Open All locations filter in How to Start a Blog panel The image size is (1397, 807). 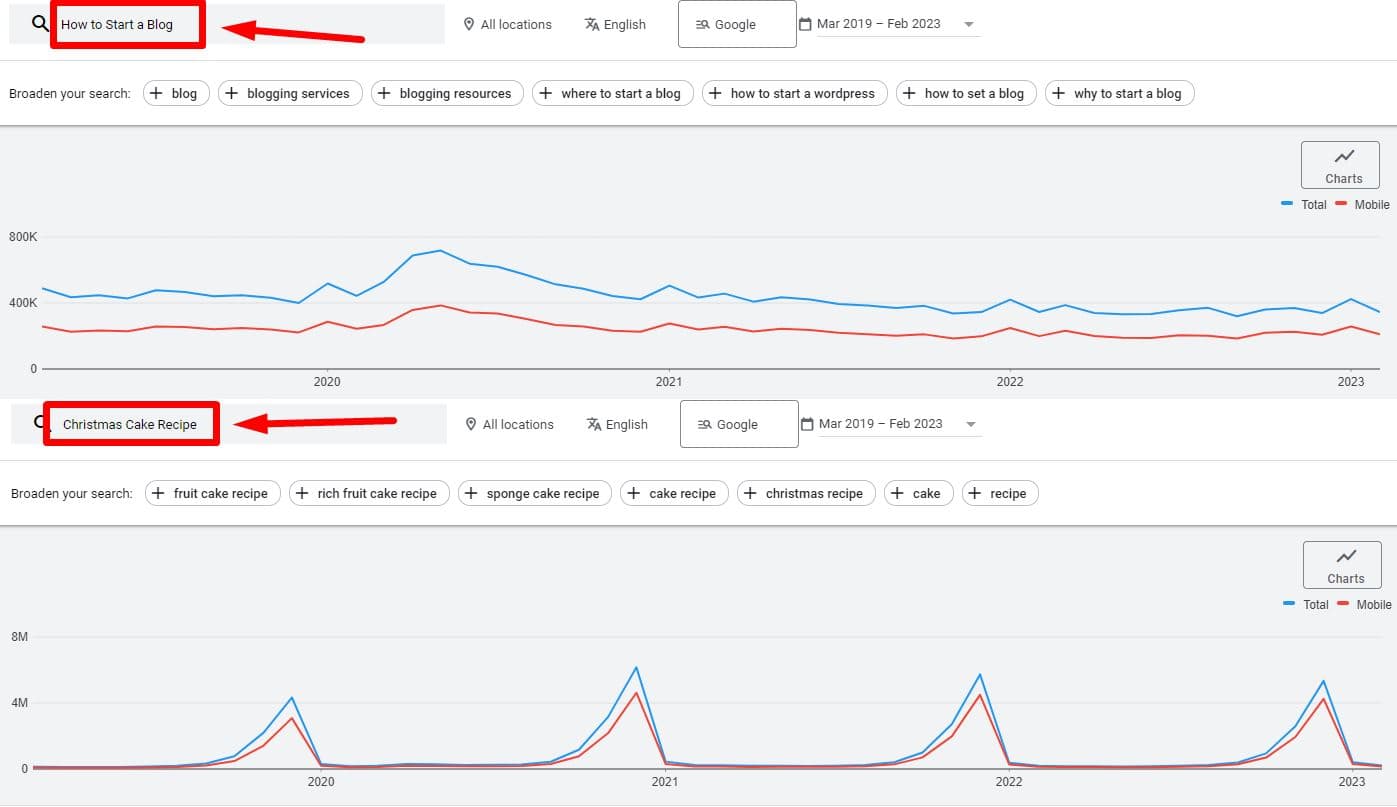(507, 24)
